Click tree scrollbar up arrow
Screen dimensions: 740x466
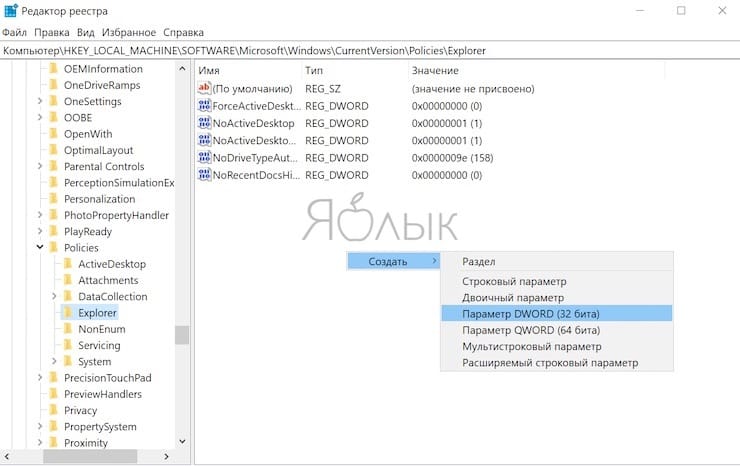tap(182, 69)
